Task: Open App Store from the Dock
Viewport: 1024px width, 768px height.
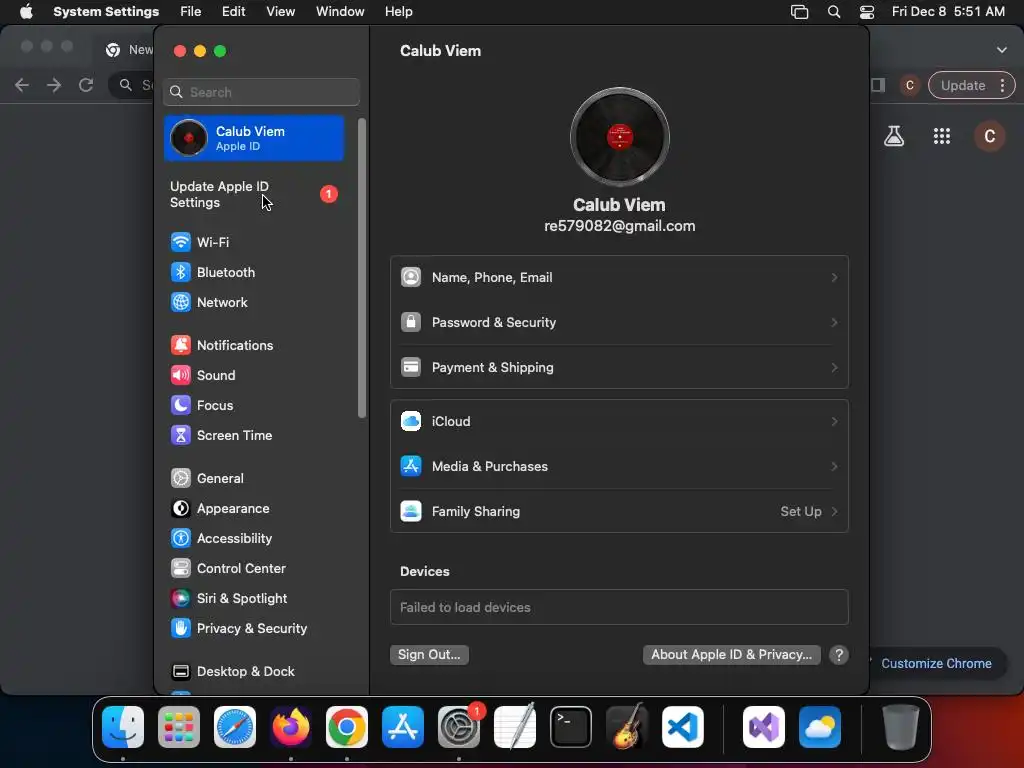Action: [x=403, y=727]
